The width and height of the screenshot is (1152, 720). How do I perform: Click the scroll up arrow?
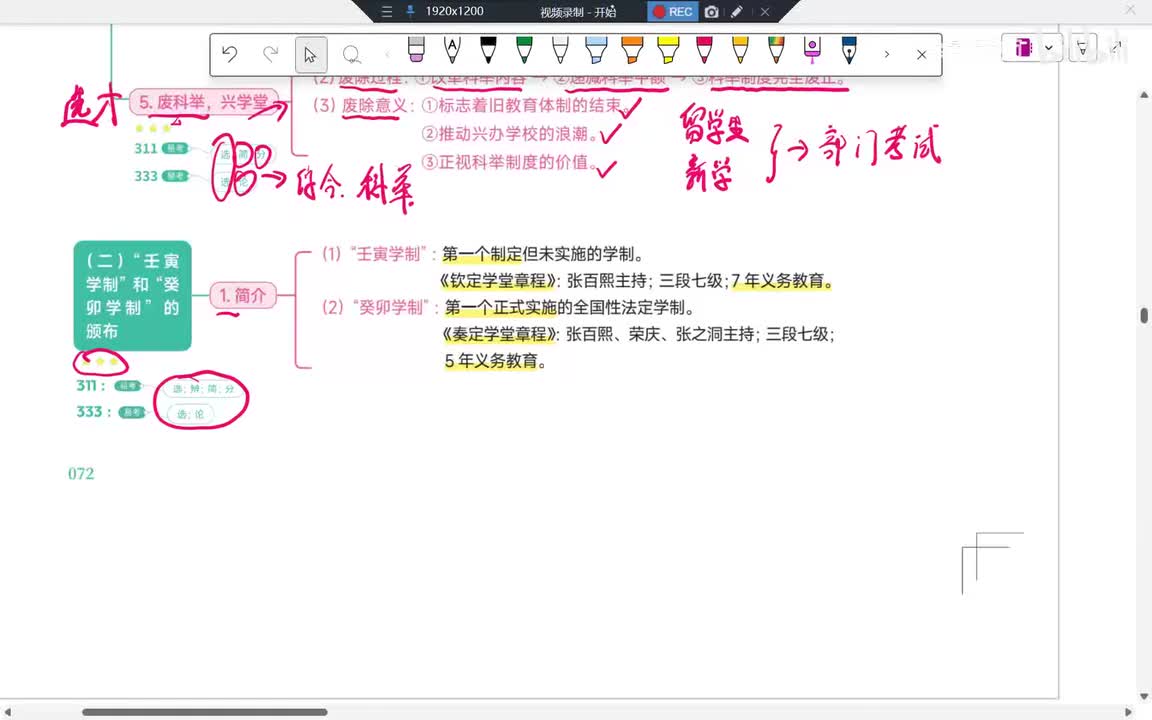[1144, 95]
